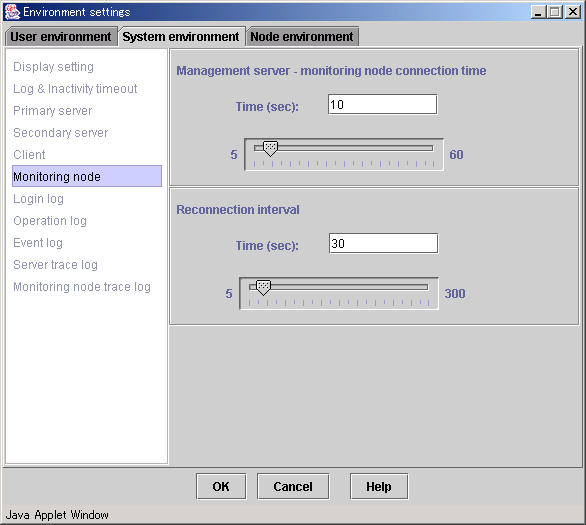Select the Monitoring node entry
586x525 pixels.
(87, 176)
